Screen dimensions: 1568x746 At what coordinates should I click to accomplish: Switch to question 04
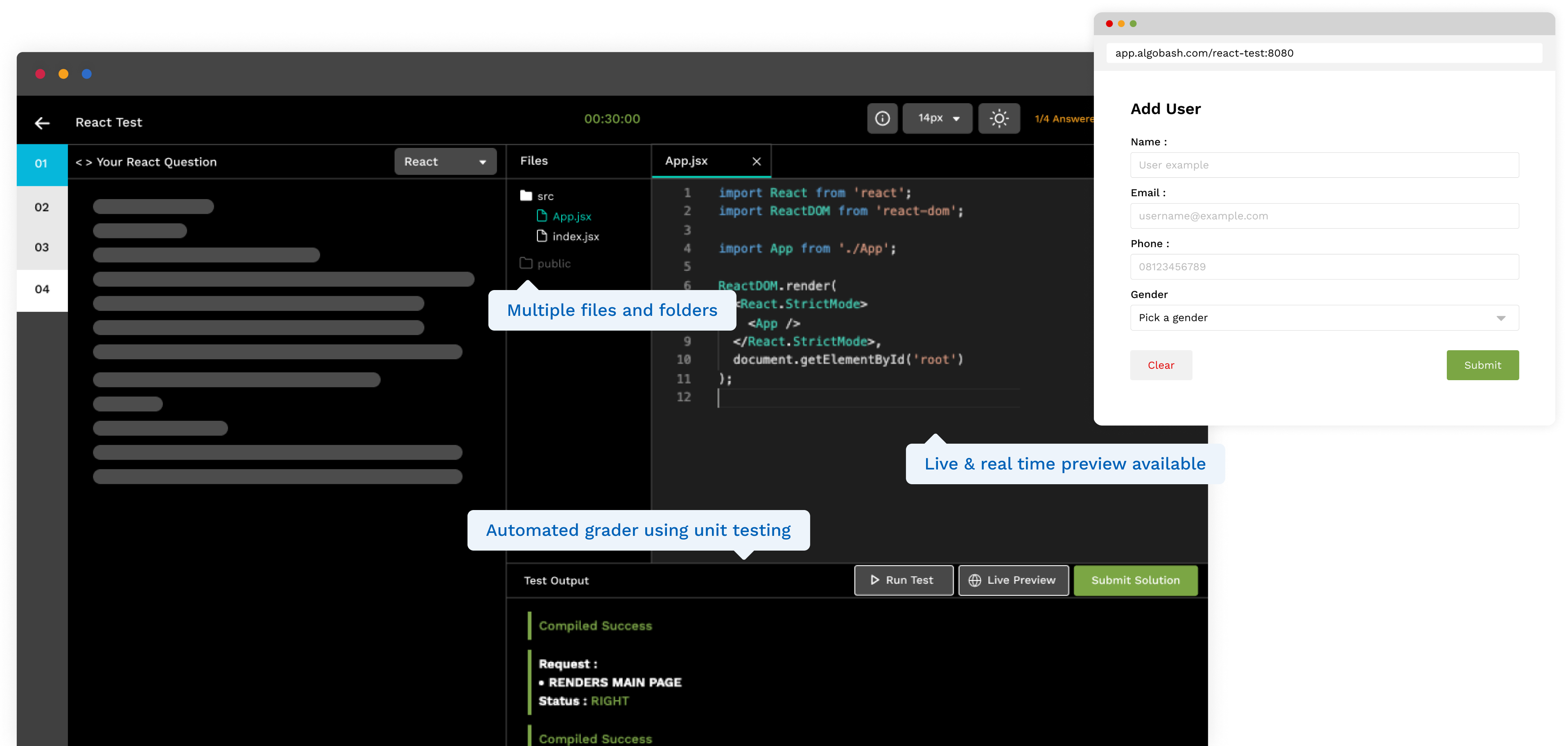[42, 289]
